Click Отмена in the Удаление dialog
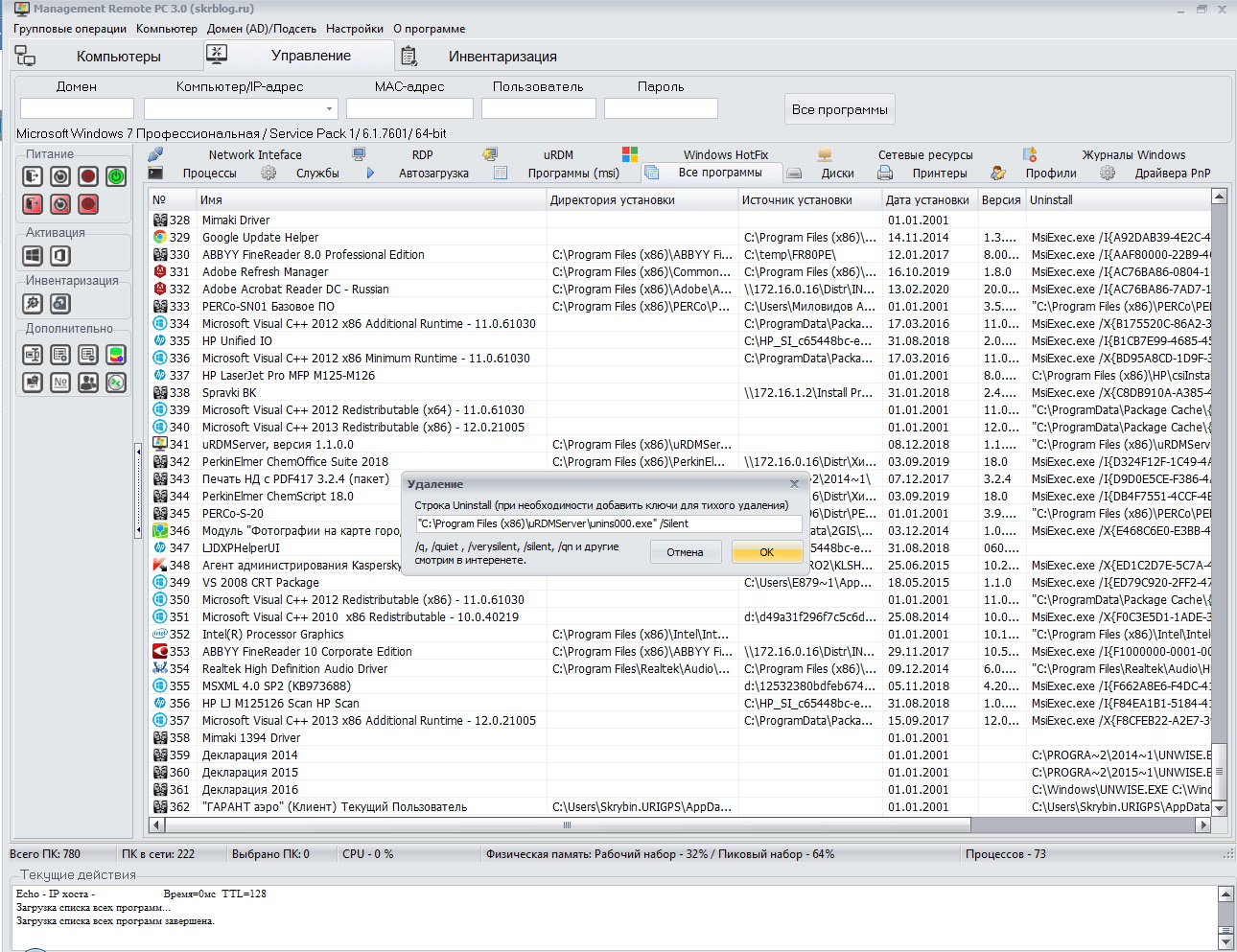The image size is (1237, 952). 685,552
